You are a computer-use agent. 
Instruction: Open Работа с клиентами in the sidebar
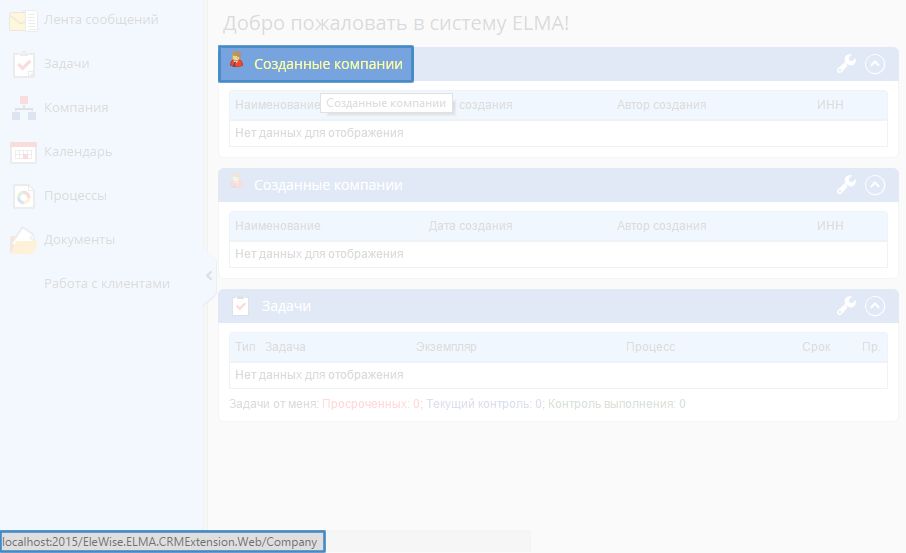coord(107,284)
